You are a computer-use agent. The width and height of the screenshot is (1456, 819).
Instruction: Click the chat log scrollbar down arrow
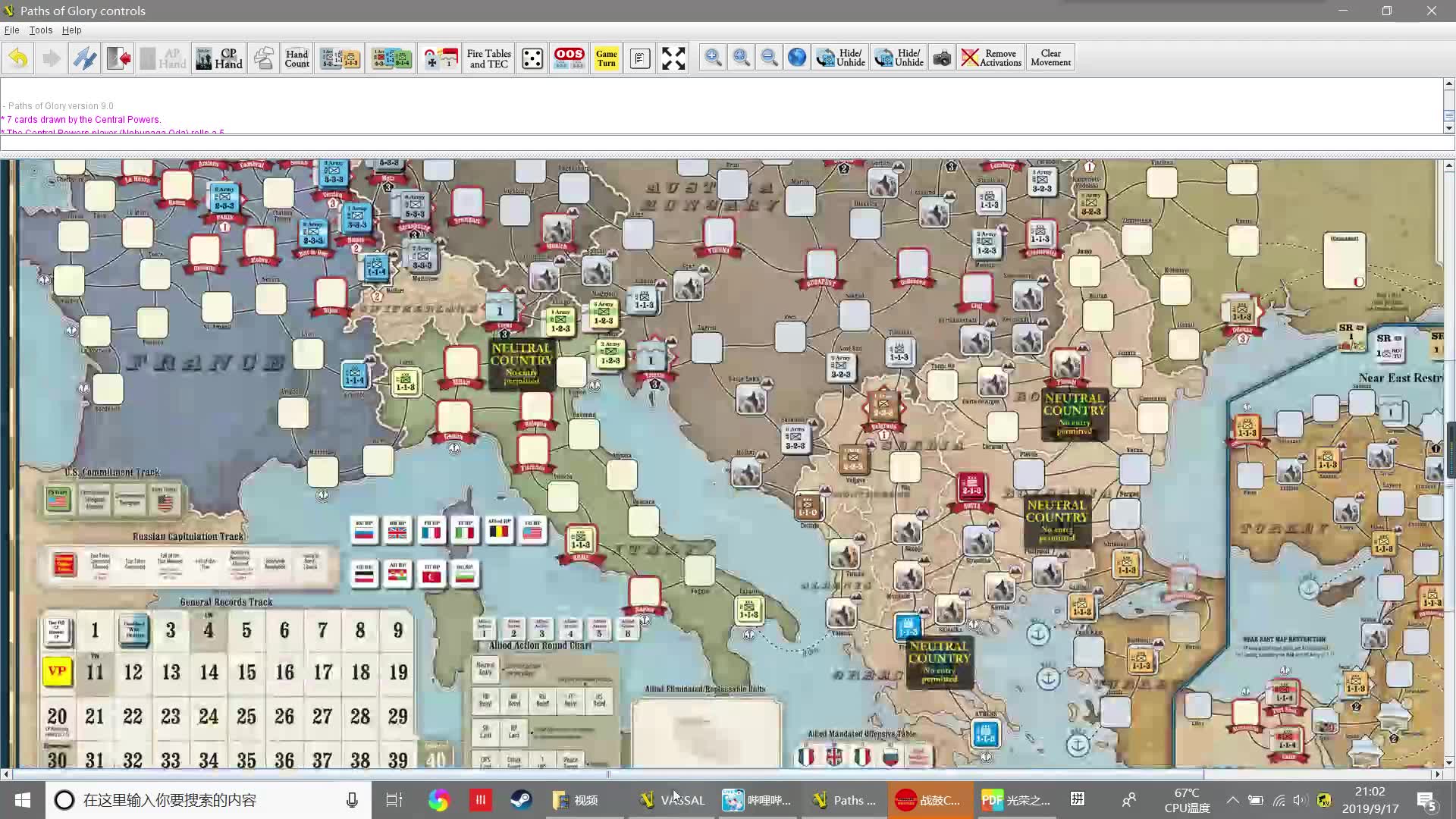(1448, 128)
